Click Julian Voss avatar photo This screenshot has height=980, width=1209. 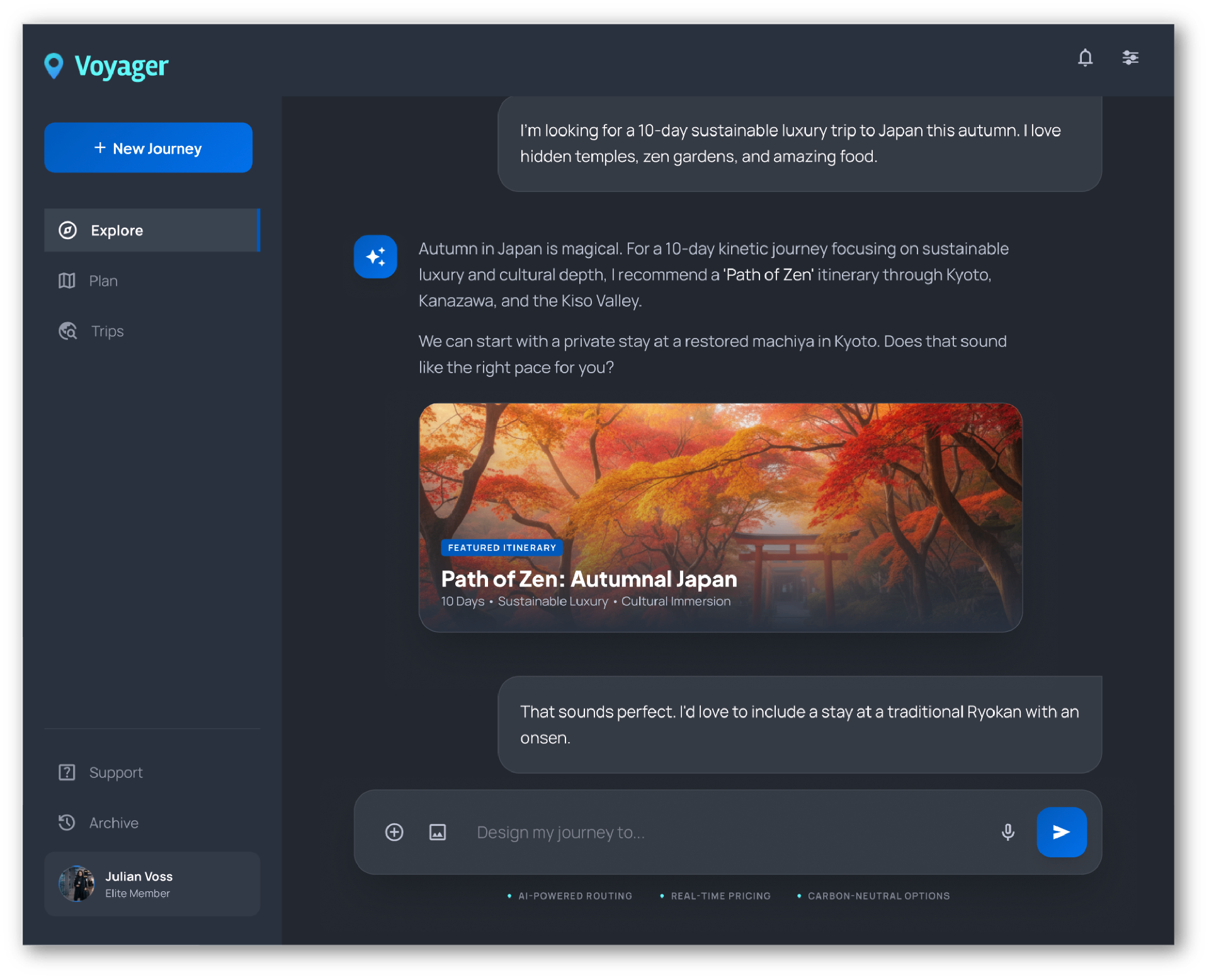[x=76, y=884]
